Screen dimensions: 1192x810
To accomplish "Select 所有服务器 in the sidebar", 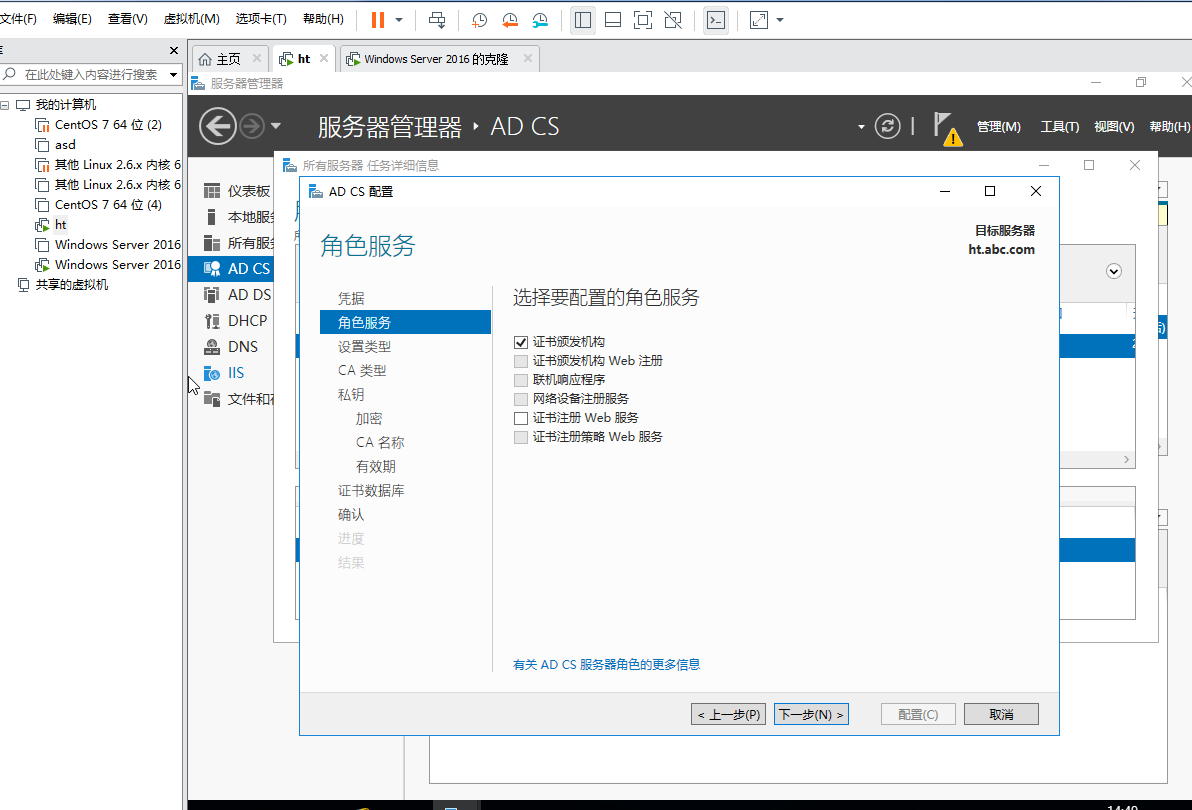I will coord(238,242).
